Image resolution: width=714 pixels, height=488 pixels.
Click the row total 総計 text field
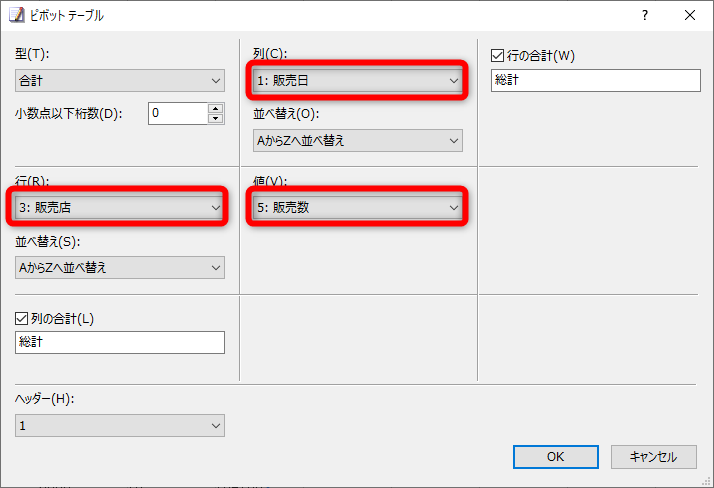tap(596, 81)
